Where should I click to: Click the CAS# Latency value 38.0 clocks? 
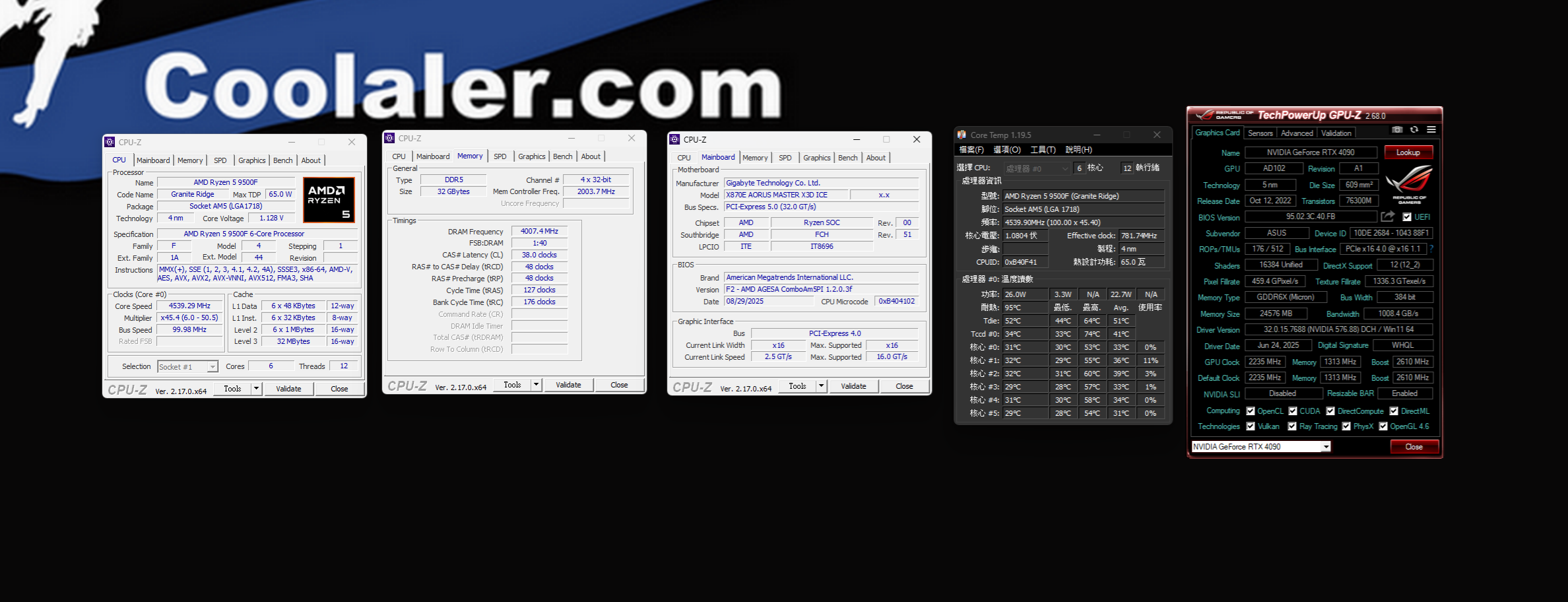pos(539,255)
